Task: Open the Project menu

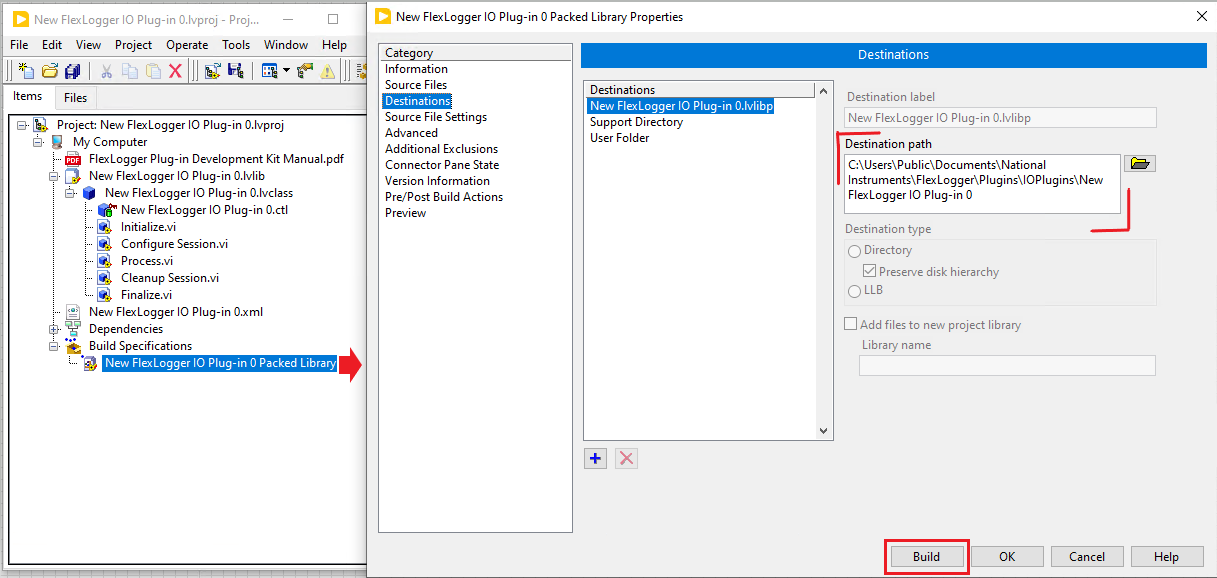Action: point(133,45)
